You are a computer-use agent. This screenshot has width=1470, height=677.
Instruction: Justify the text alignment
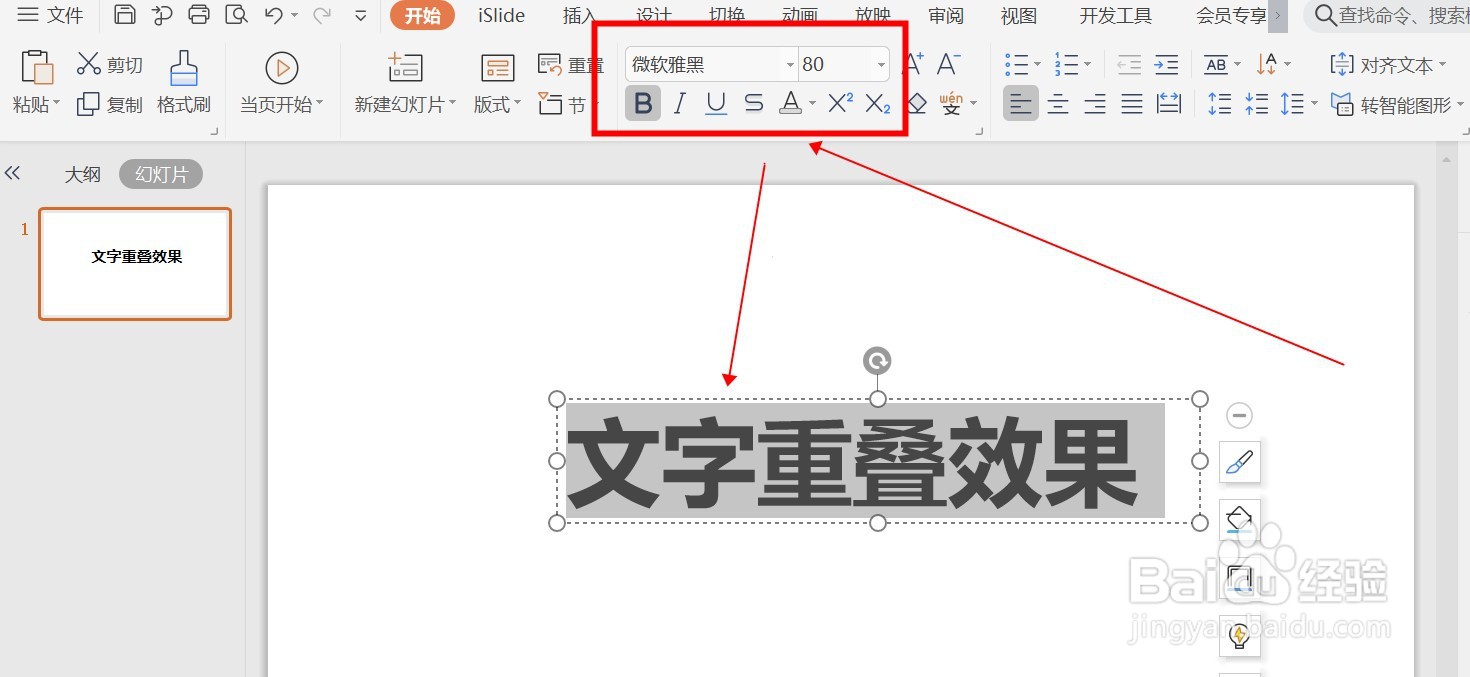[1132, 103]
